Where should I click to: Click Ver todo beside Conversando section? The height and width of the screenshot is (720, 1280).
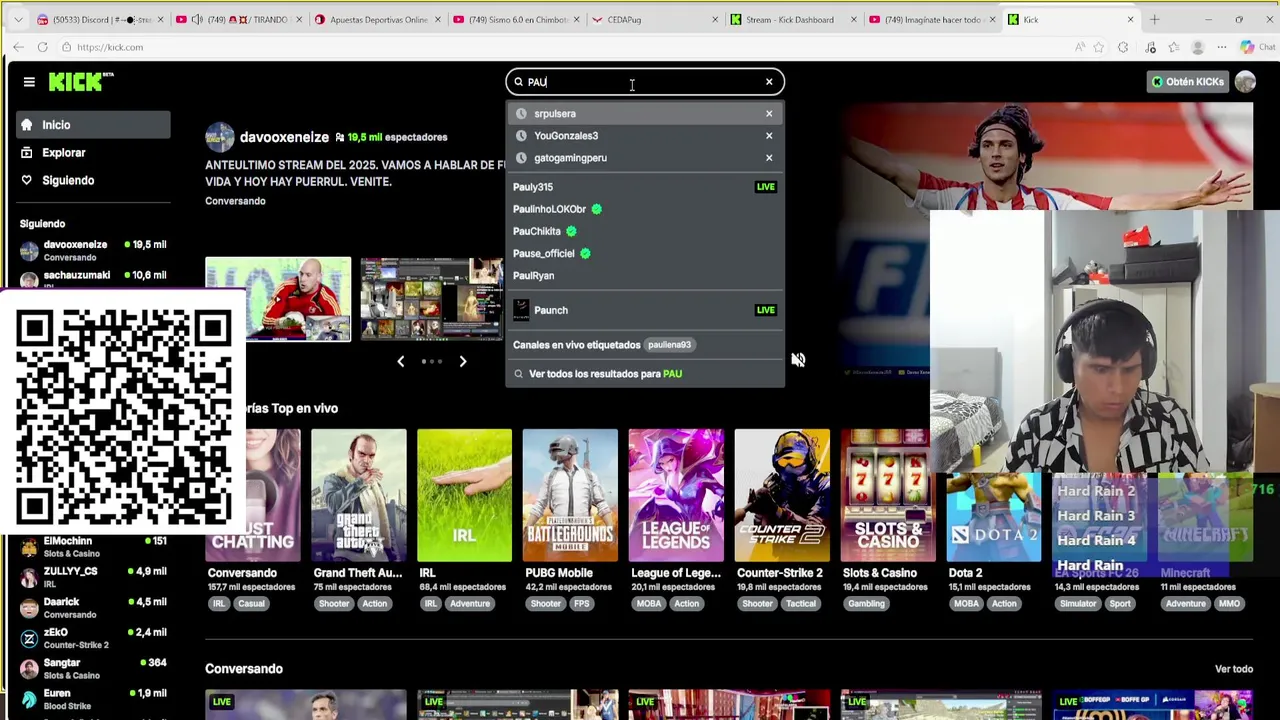click(1234, 669)
